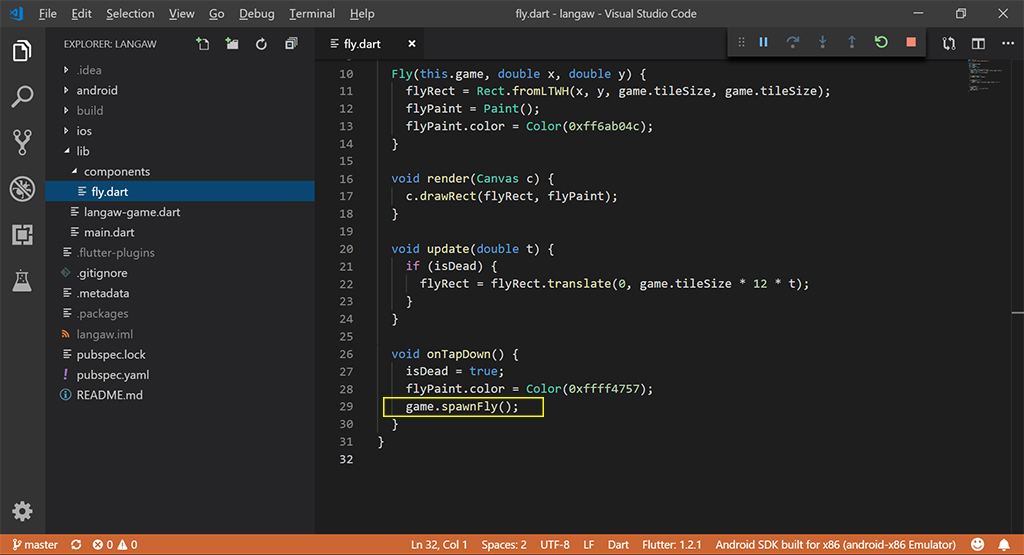
Task: Toggle split editor layout
Action: coord(978,44)
